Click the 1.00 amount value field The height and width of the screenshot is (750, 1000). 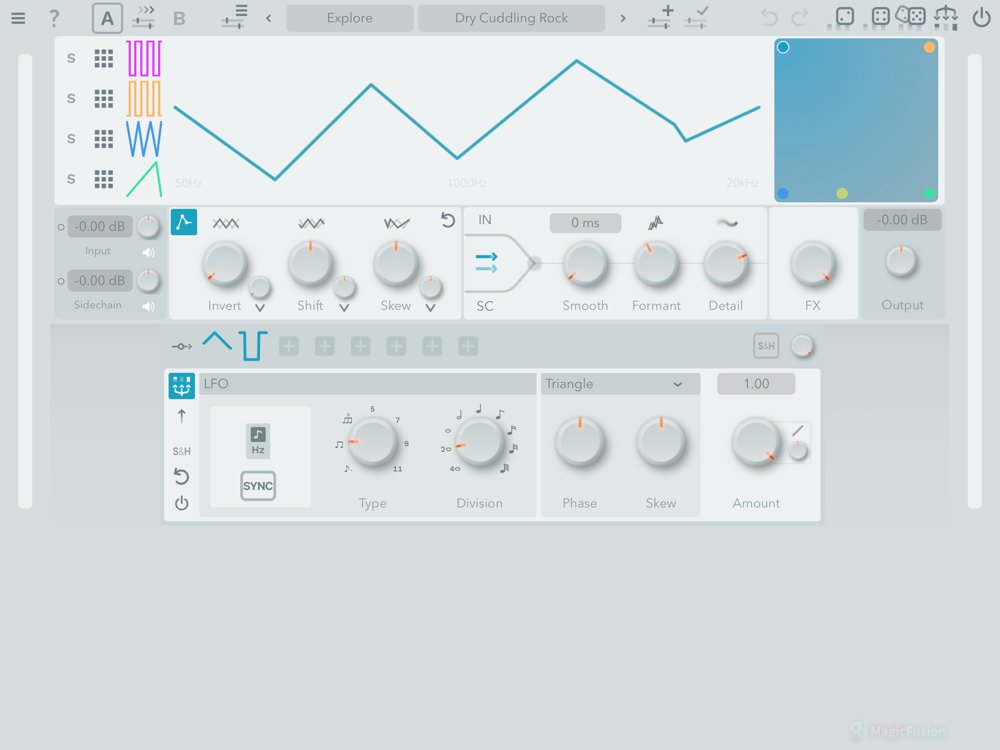[756, 384]
